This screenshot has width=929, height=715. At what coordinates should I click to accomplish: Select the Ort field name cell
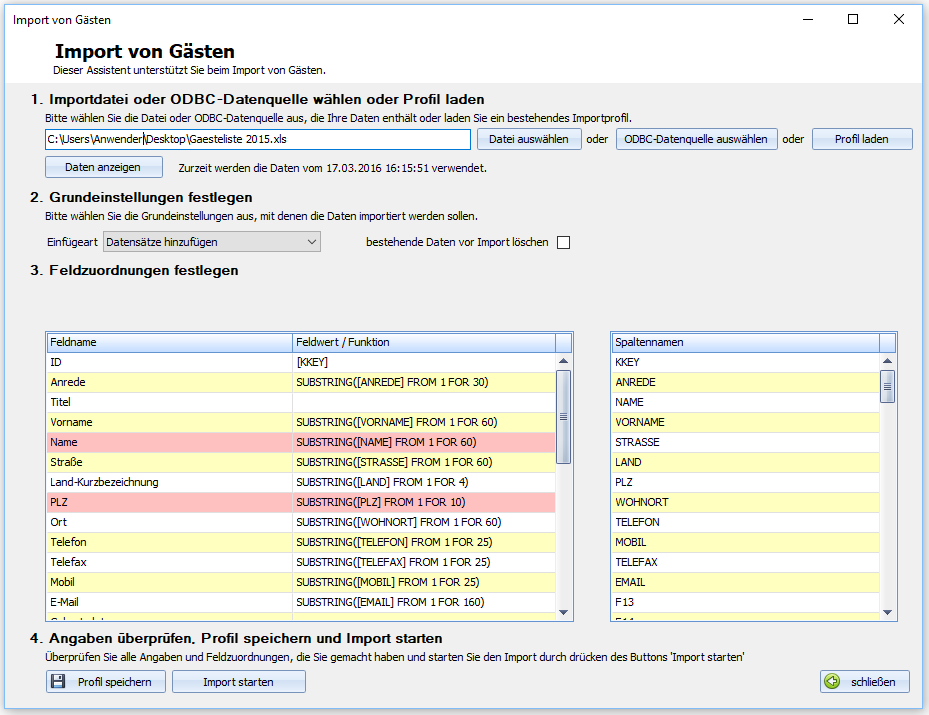tap(169, 522)
